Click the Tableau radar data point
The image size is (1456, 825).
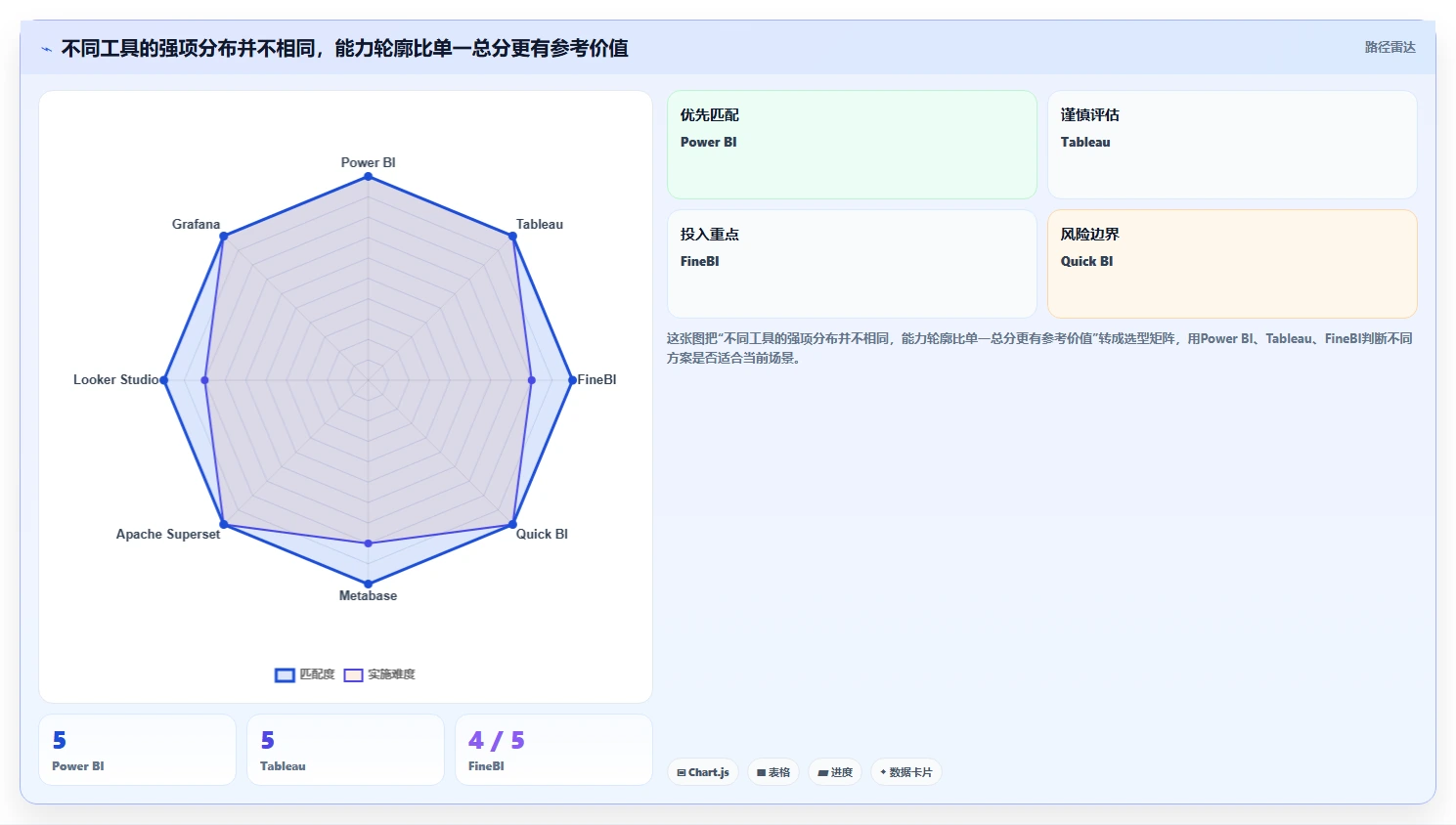point(512,236)
